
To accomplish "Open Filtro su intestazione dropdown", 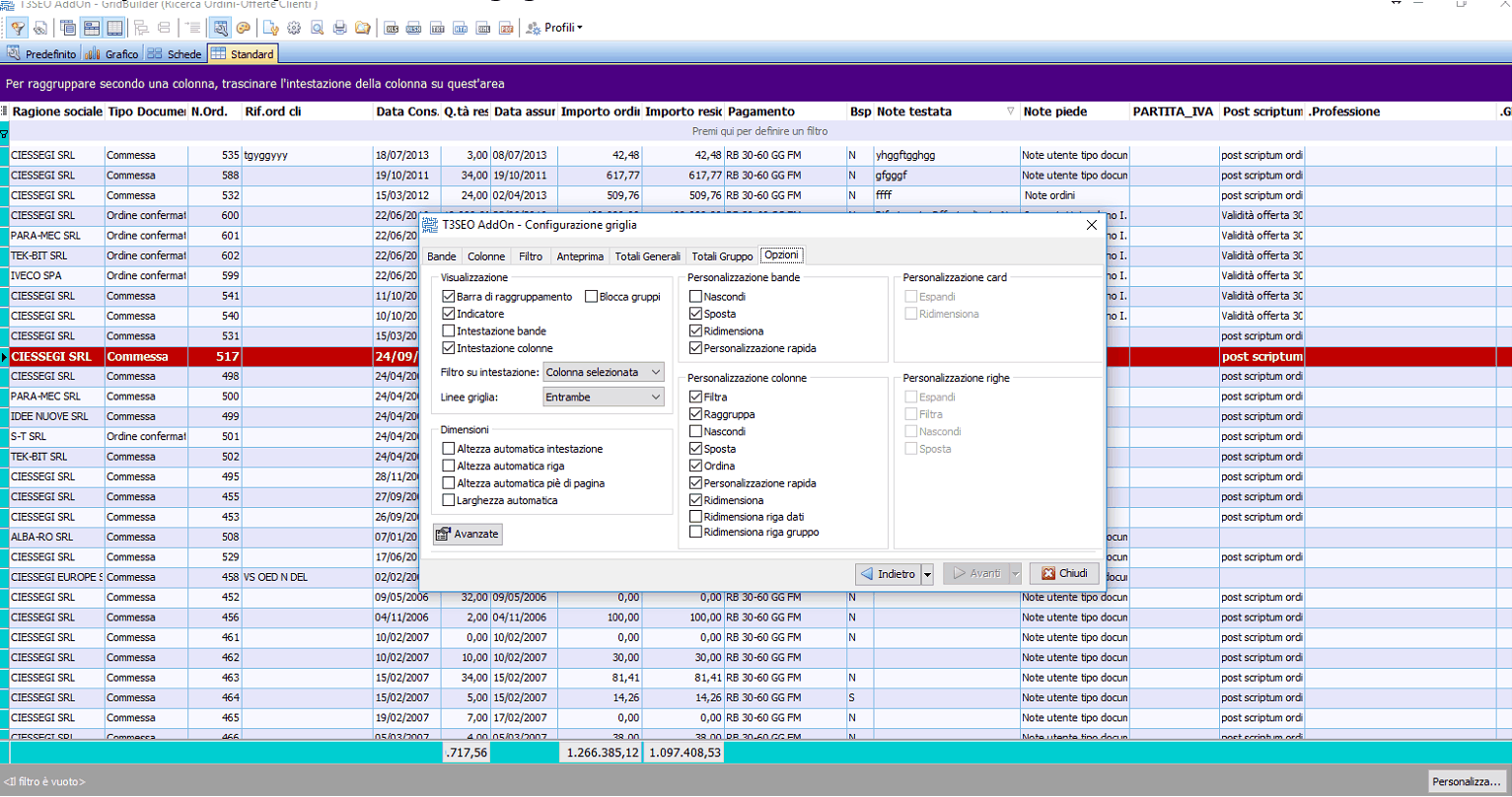I will [x=603, y=372].
